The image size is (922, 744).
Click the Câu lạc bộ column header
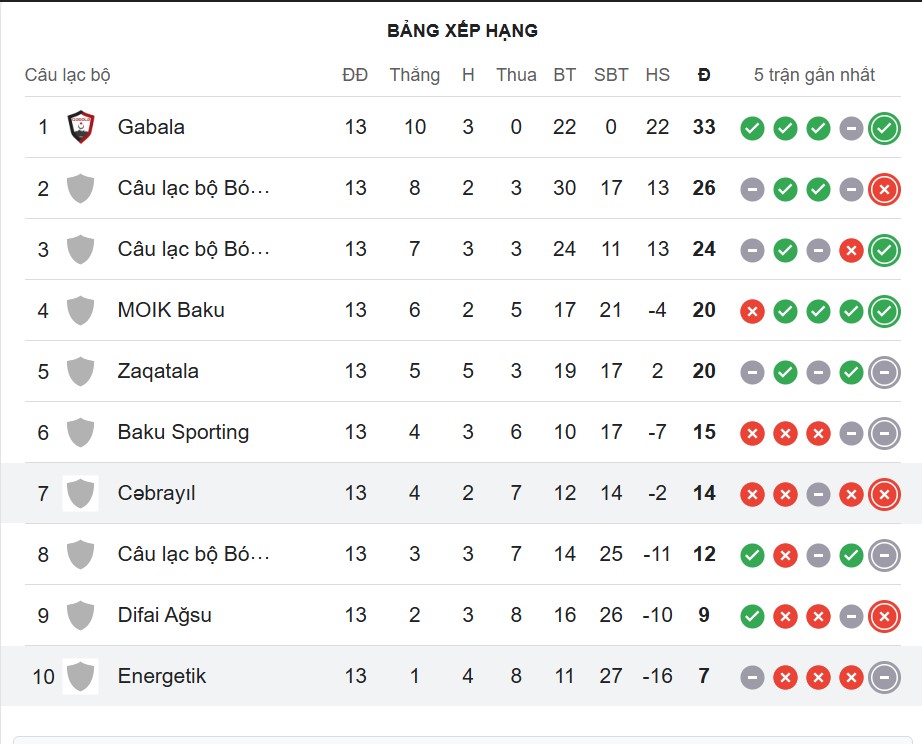click(67, 75)
